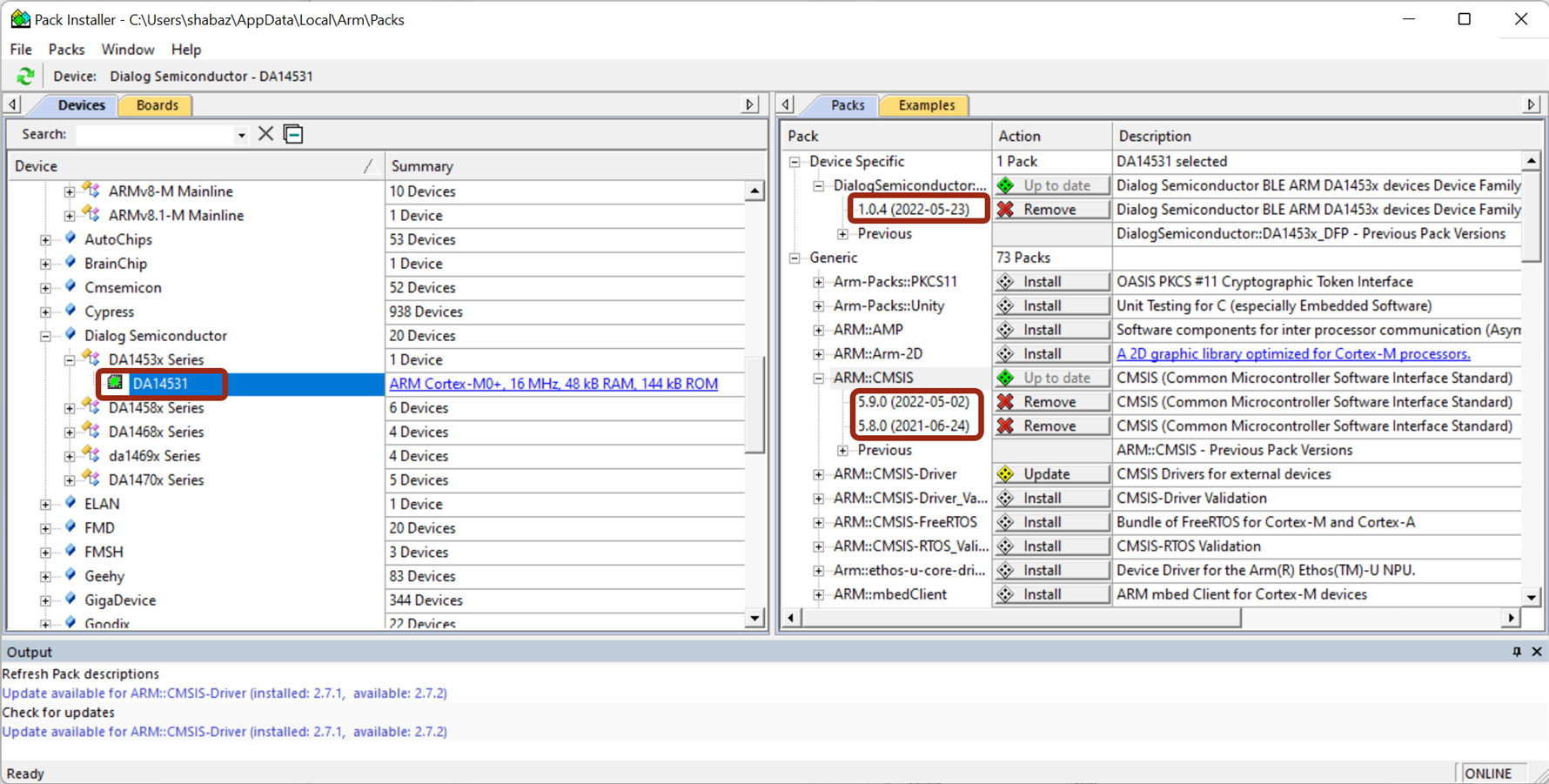Select the Packs tab
The image size is (1549, 784).
click(x=847, y=105)
